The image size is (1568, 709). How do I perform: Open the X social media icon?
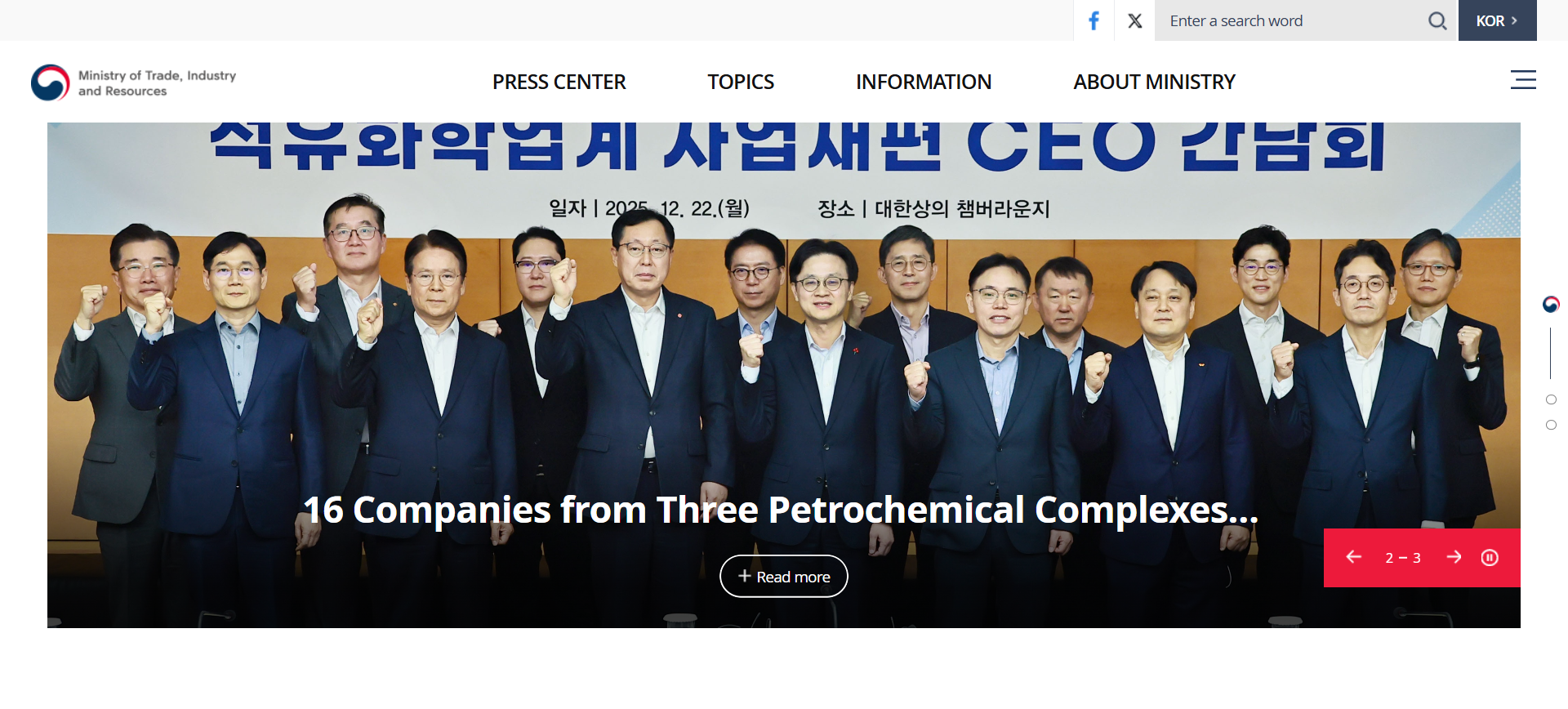1134,20
